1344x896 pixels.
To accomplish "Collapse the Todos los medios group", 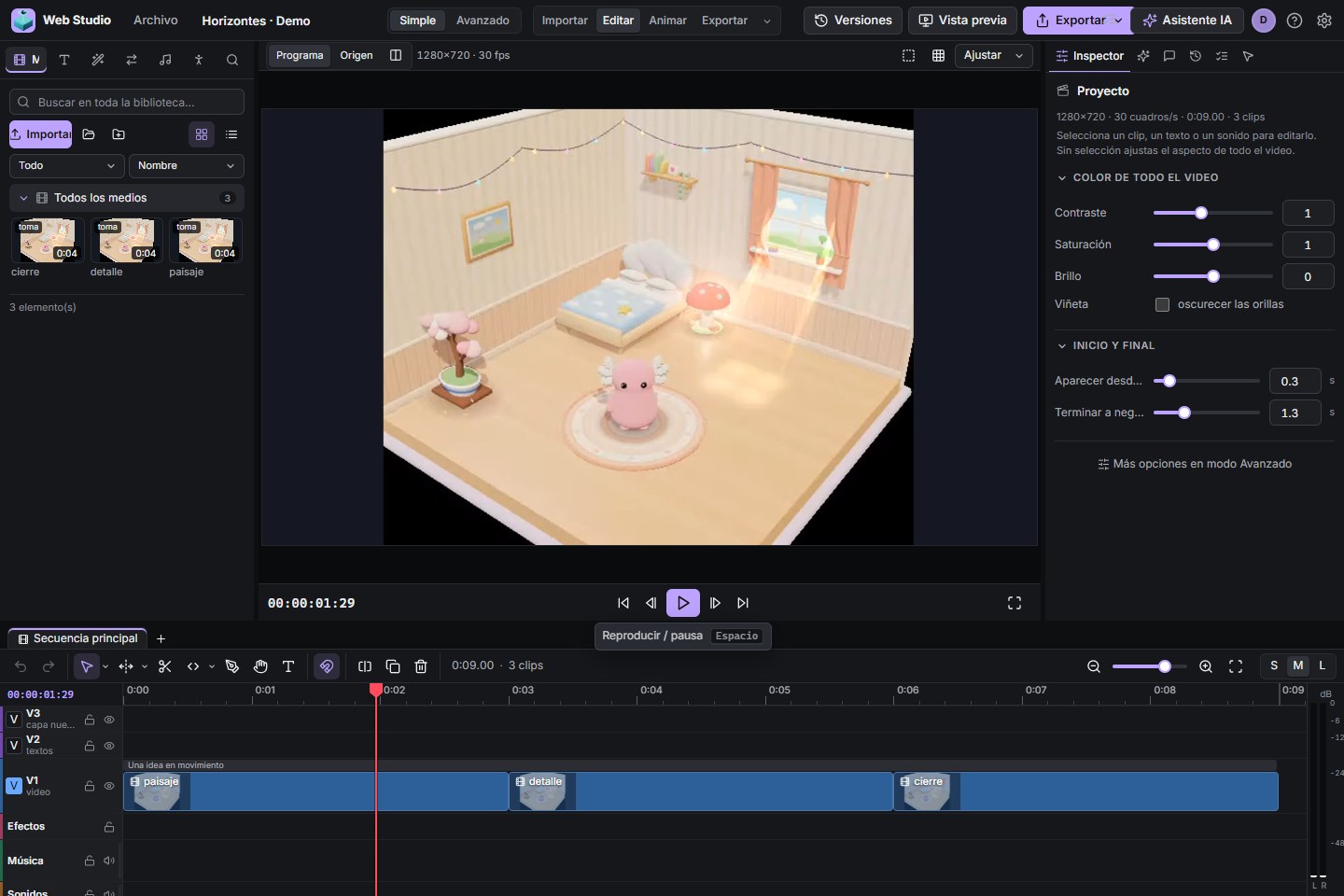I will point(24,198).
